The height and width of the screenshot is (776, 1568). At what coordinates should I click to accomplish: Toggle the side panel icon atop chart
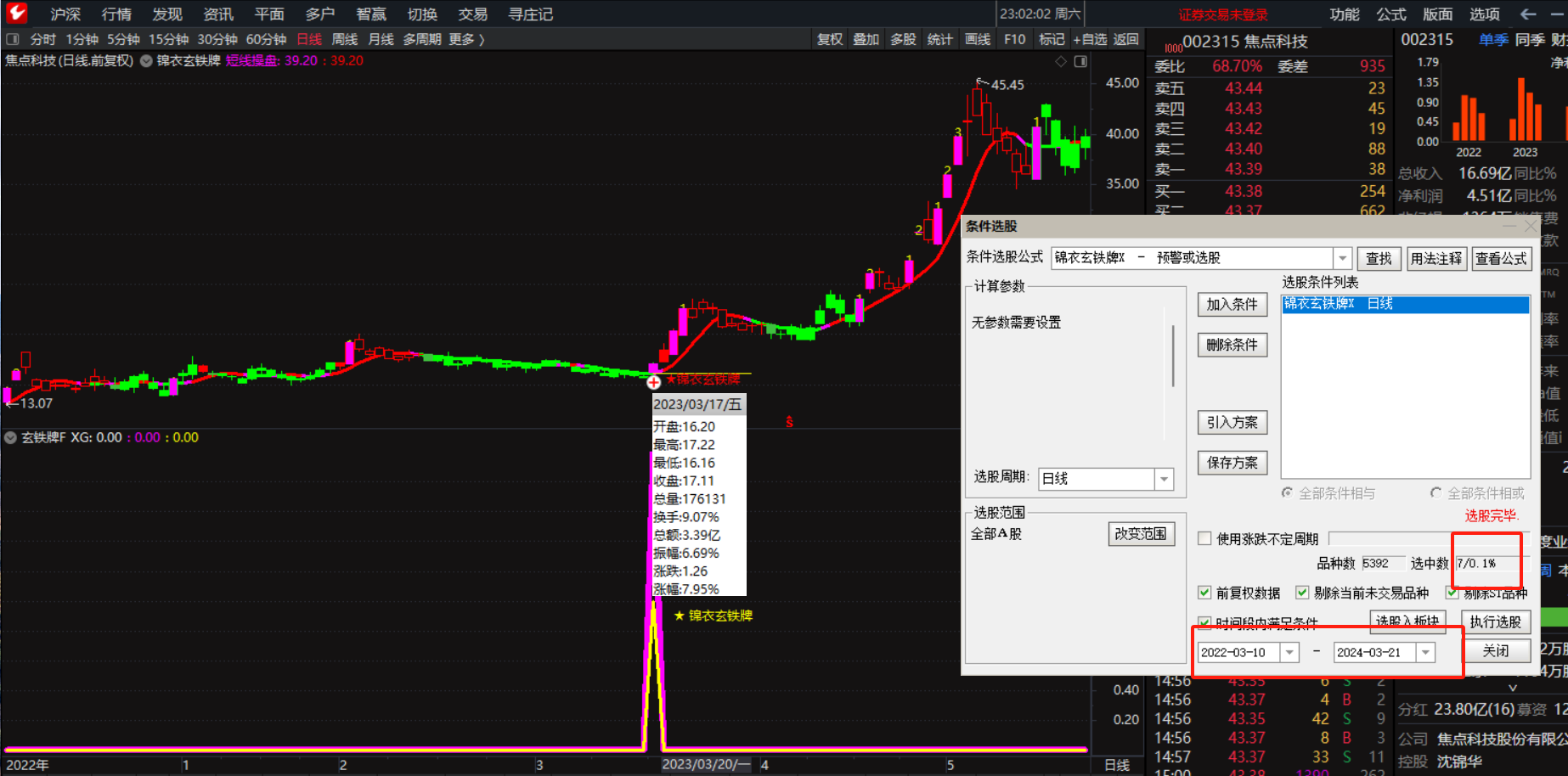click(1080, 61)
